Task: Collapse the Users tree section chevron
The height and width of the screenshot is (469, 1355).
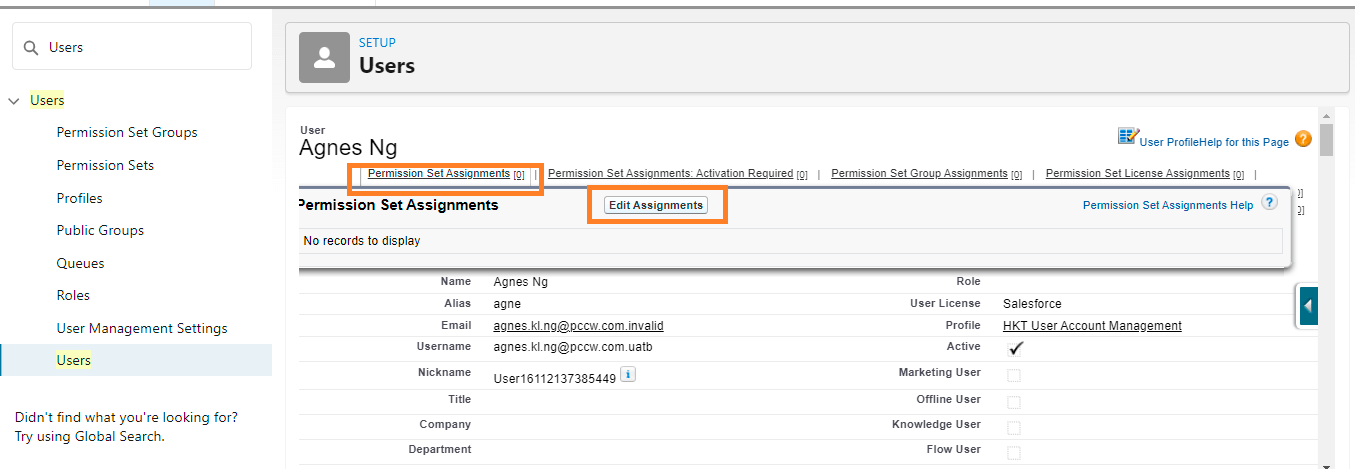Action: click(x=14, y=101)
